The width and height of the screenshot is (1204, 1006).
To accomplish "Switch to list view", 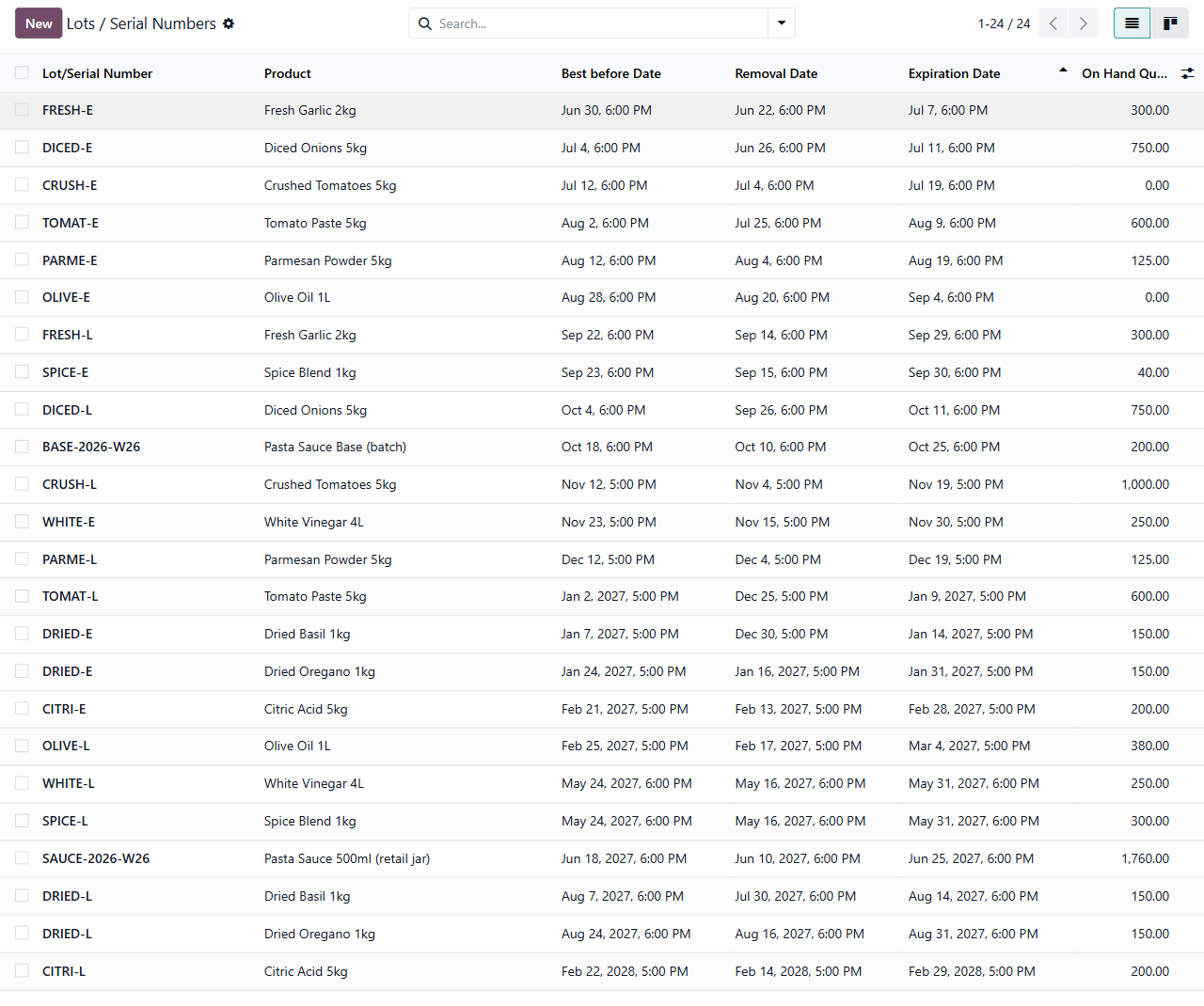I will pos(1133,24).
